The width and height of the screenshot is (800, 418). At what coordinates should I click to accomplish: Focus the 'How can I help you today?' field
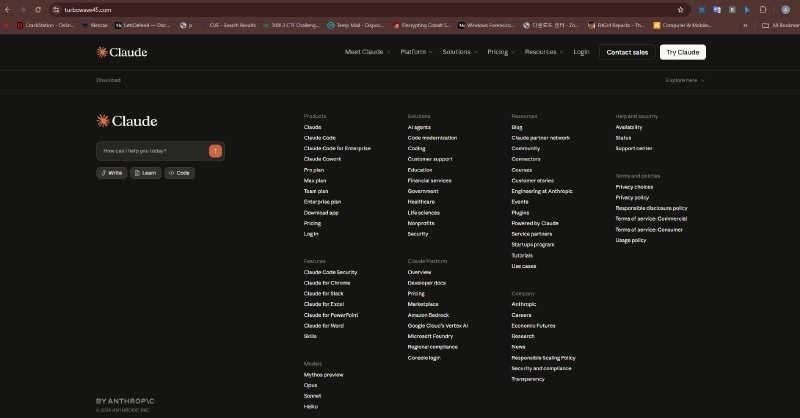(x=153, y=151)
